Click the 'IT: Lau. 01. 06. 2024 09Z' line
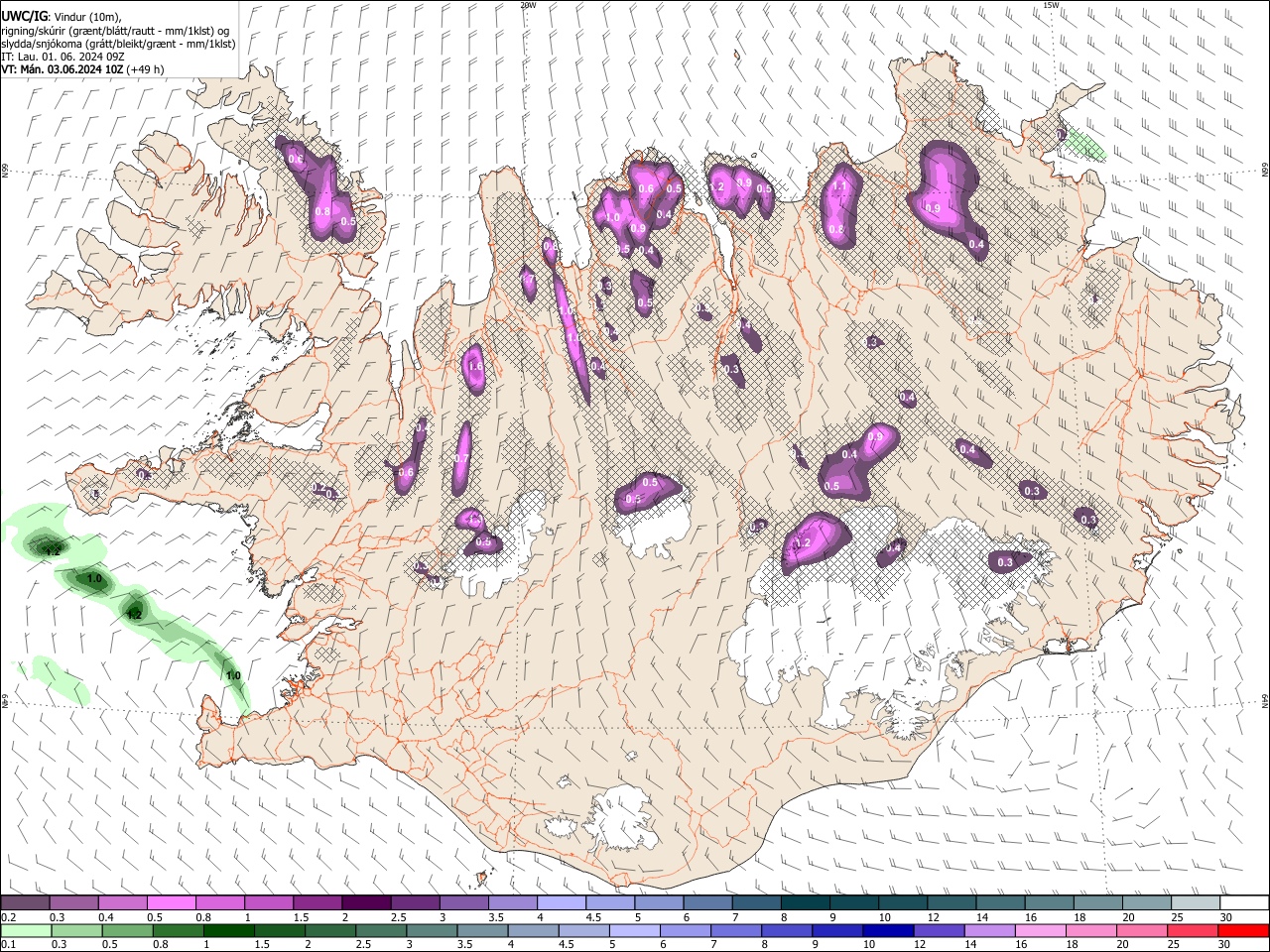The image size is (1270, 952). point(63,57)
